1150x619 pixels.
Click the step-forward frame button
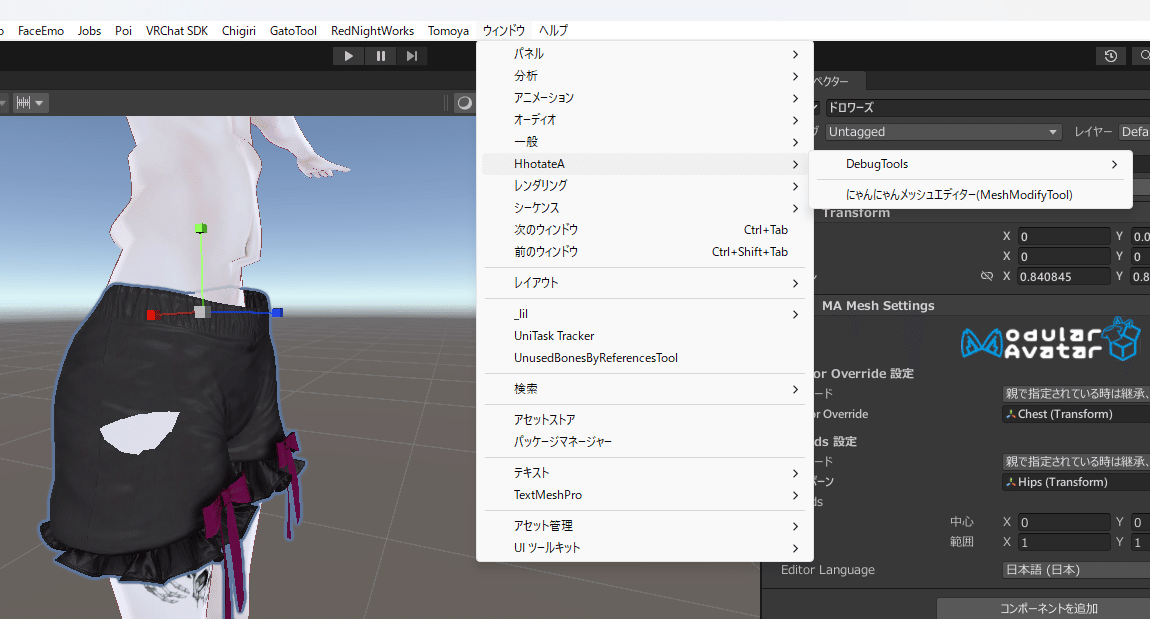412,55
